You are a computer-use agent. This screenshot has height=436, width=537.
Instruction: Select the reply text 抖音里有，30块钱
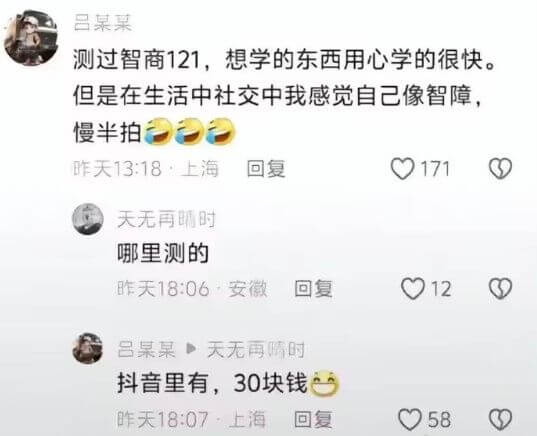pos(228,383)
